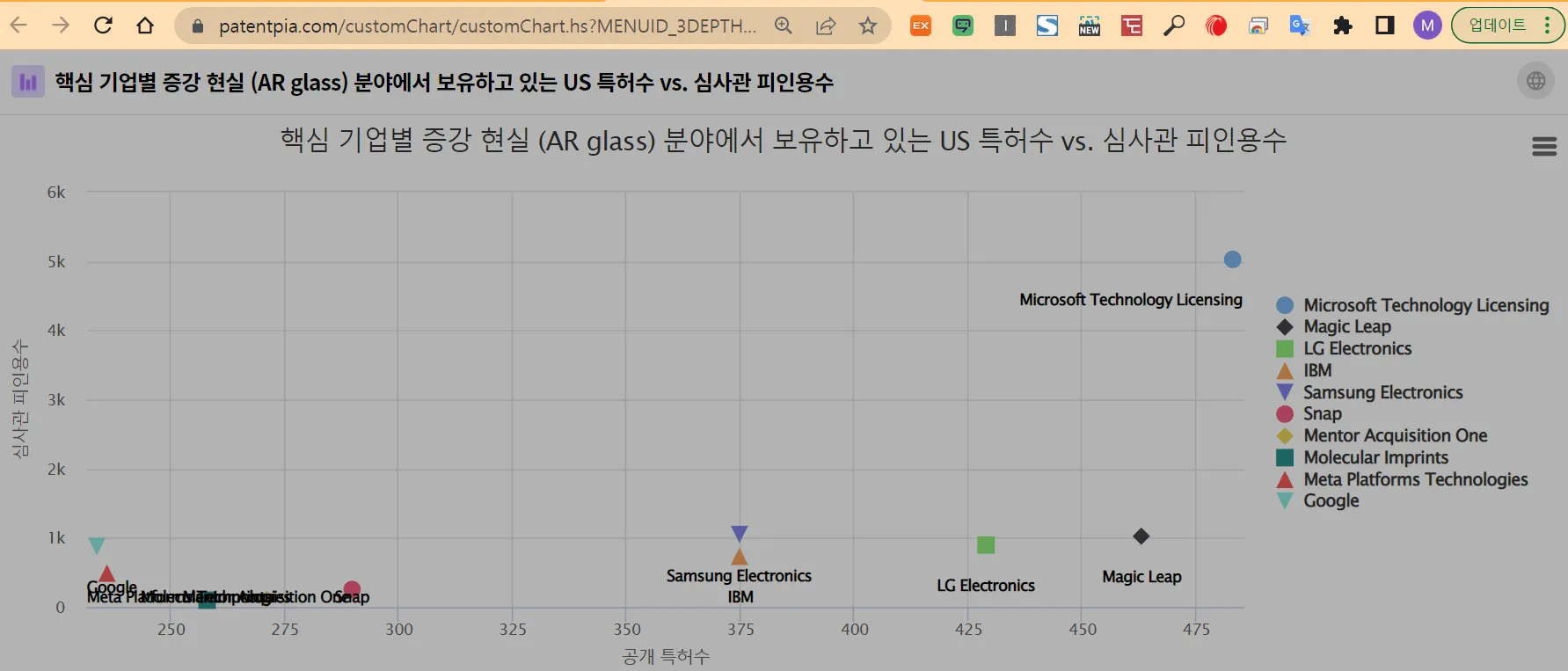Go back to previous page
Screen dimensions: 1568x671
[18, 26]
